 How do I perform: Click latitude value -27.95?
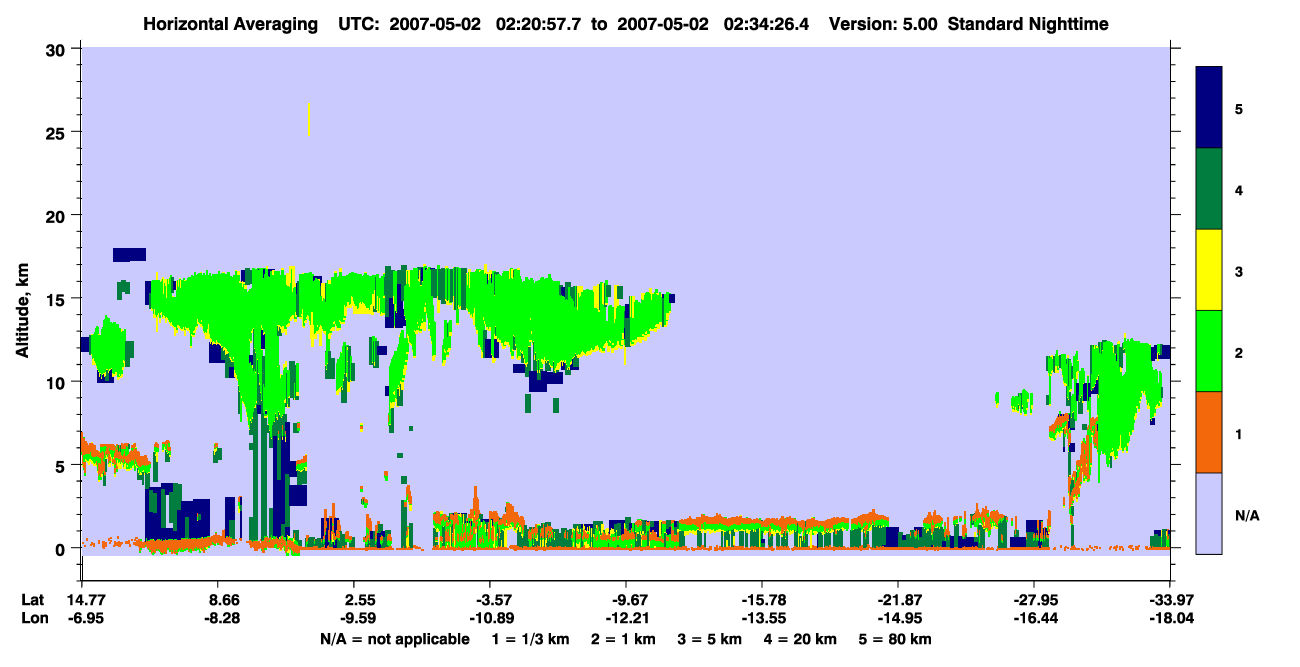point(1034,600)
